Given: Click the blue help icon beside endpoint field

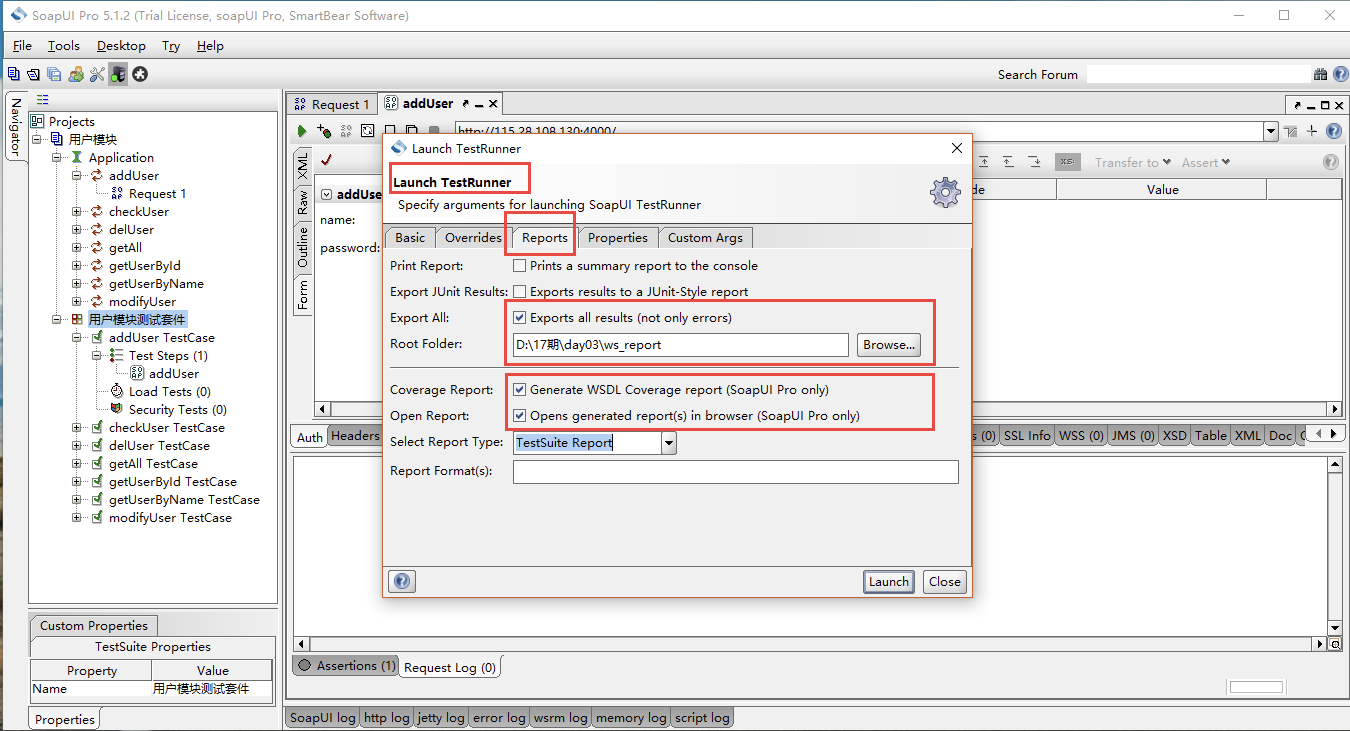Looking at the screenshot, I should [1333, 131].
